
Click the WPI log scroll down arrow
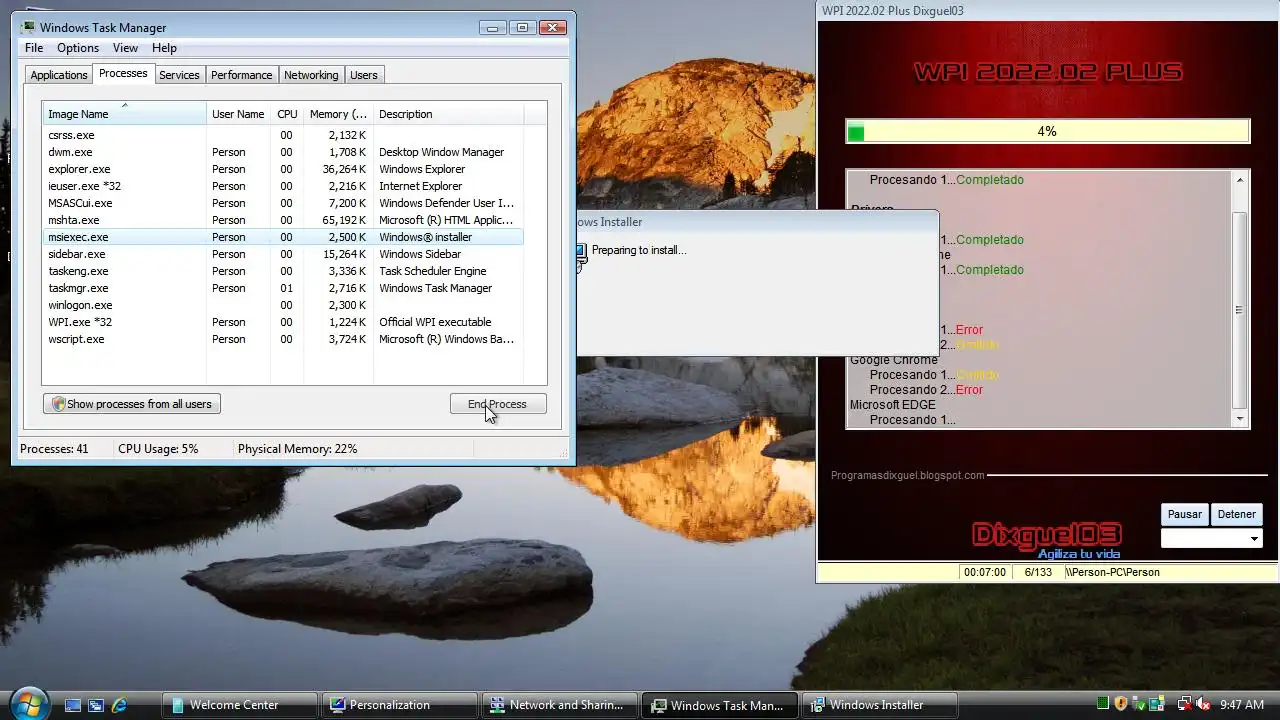click(1240, 419)
